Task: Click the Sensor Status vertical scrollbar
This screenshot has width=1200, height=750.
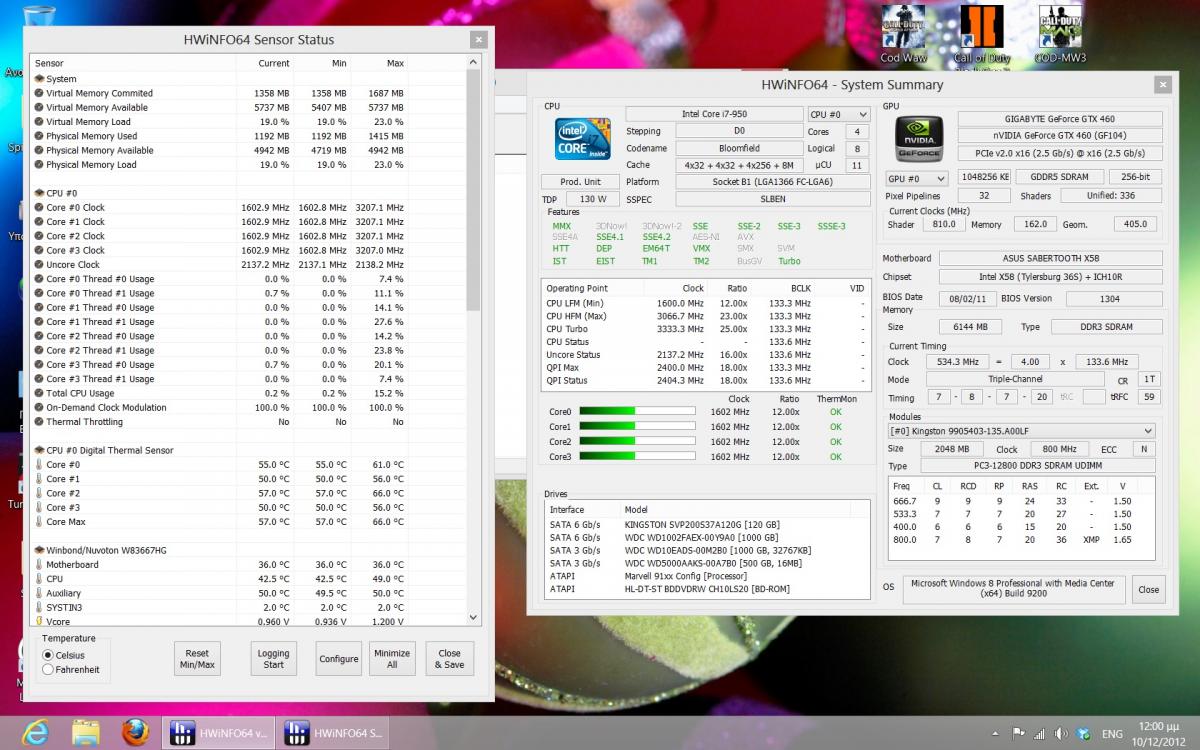Action: pyautogui.click(x=474, y=341)
